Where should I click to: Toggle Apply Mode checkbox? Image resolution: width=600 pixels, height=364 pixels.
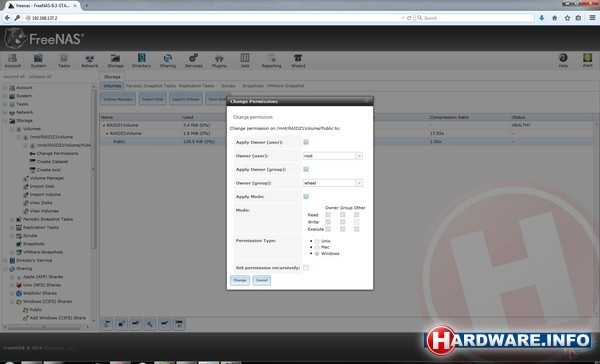306,196
